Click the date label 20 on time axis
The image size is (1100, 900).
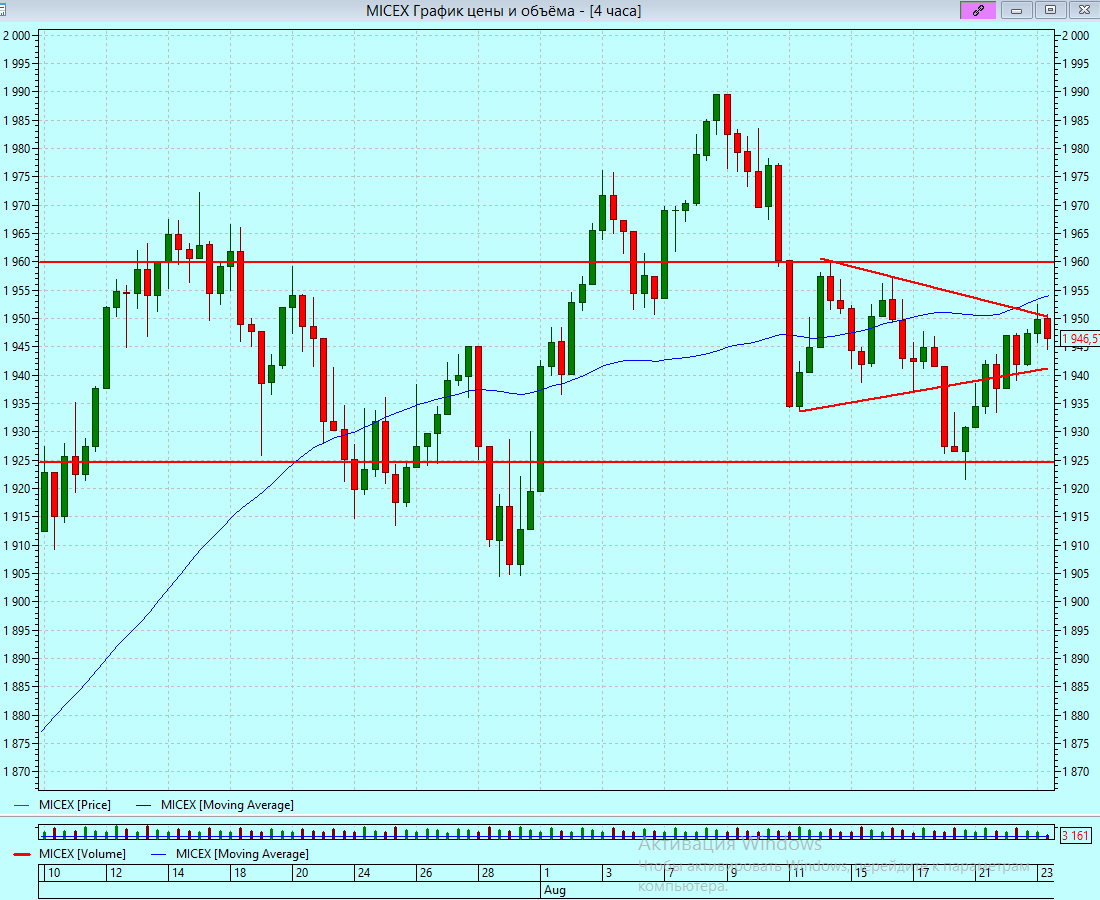[x=302, y=873]
